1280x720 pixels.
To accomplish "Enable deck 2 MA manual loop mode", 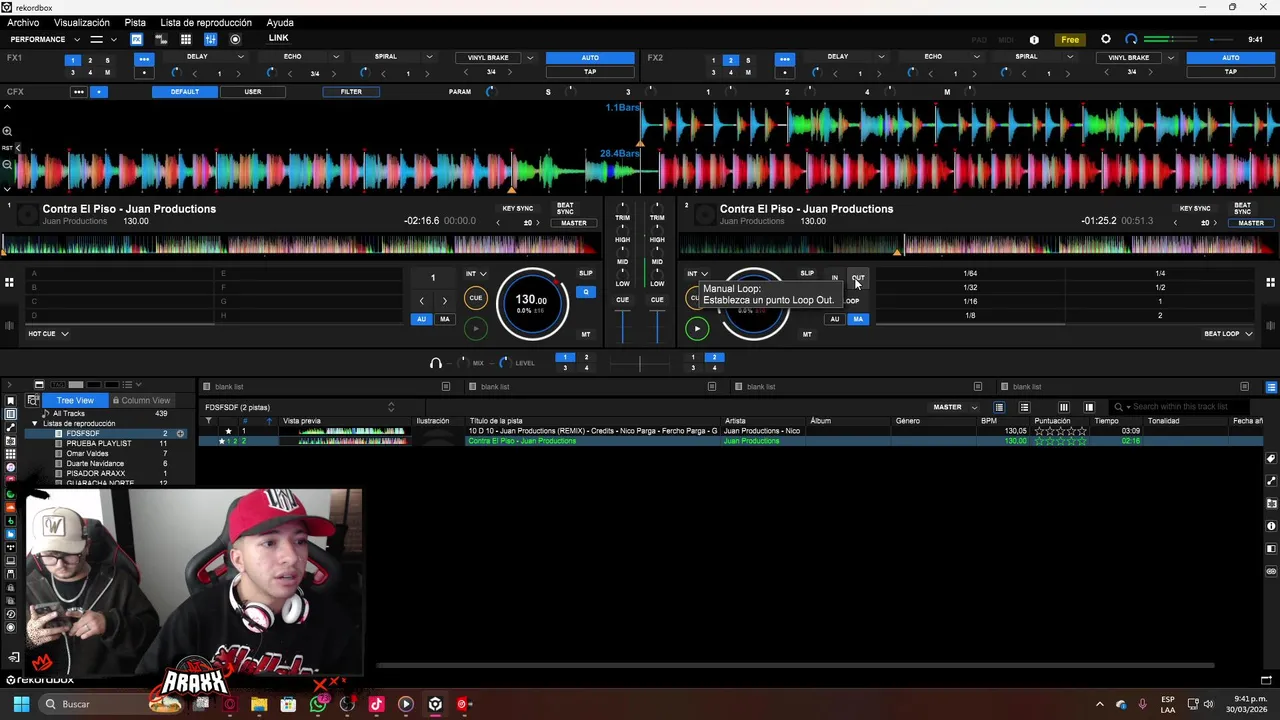I will click(858, 319).
